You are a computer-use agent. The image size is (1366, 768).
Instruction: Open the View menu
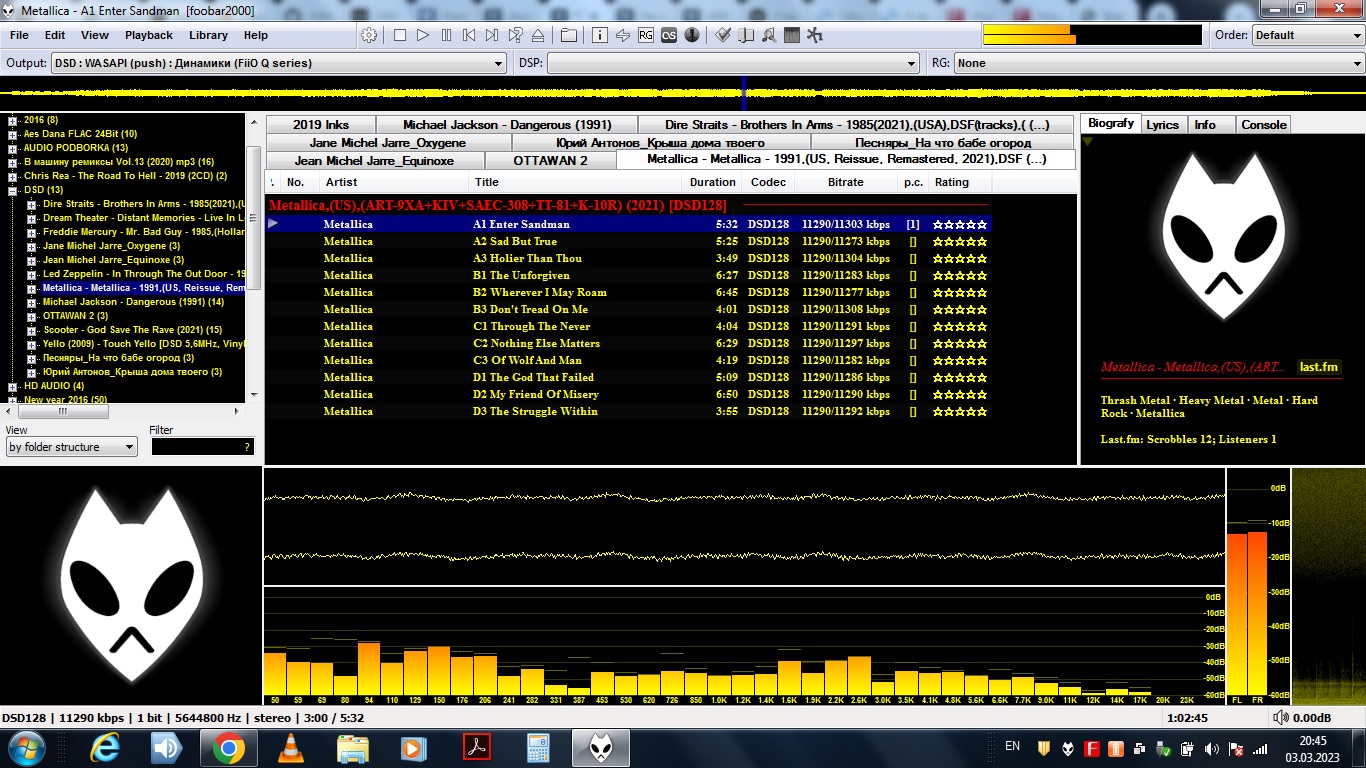pos(95,35)
